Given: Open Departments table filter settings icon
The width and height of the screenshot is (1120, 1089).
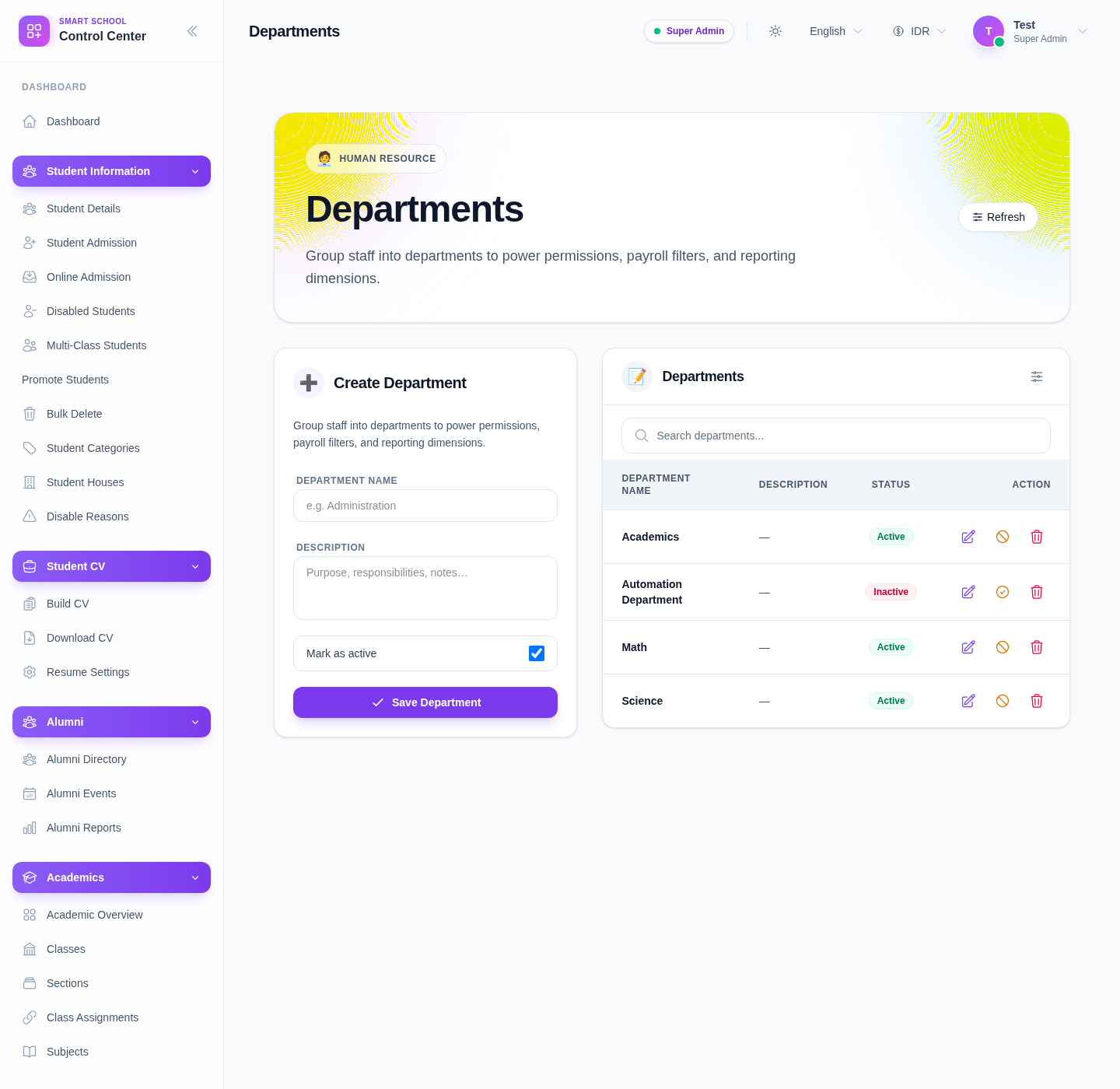Looking at the screenshot, I should 1037,376.
